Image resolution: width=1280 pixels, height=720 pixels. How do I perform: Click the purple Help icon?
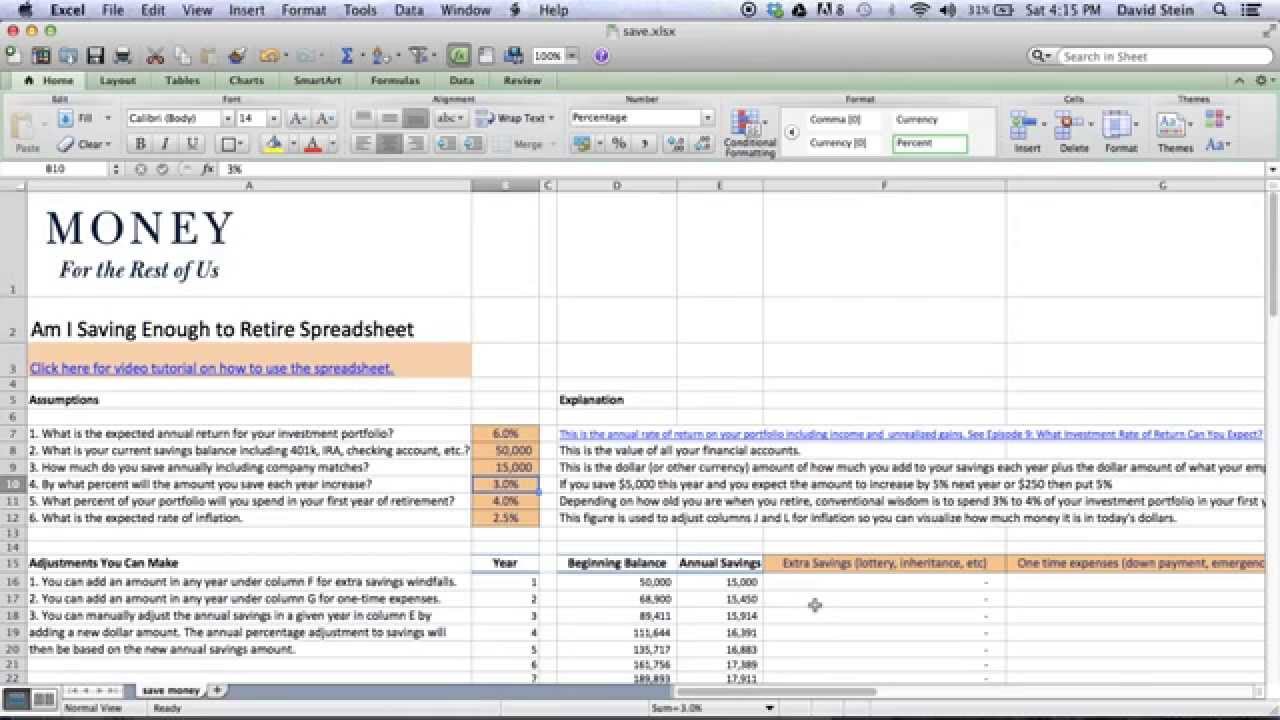click(x=601, y=56)
